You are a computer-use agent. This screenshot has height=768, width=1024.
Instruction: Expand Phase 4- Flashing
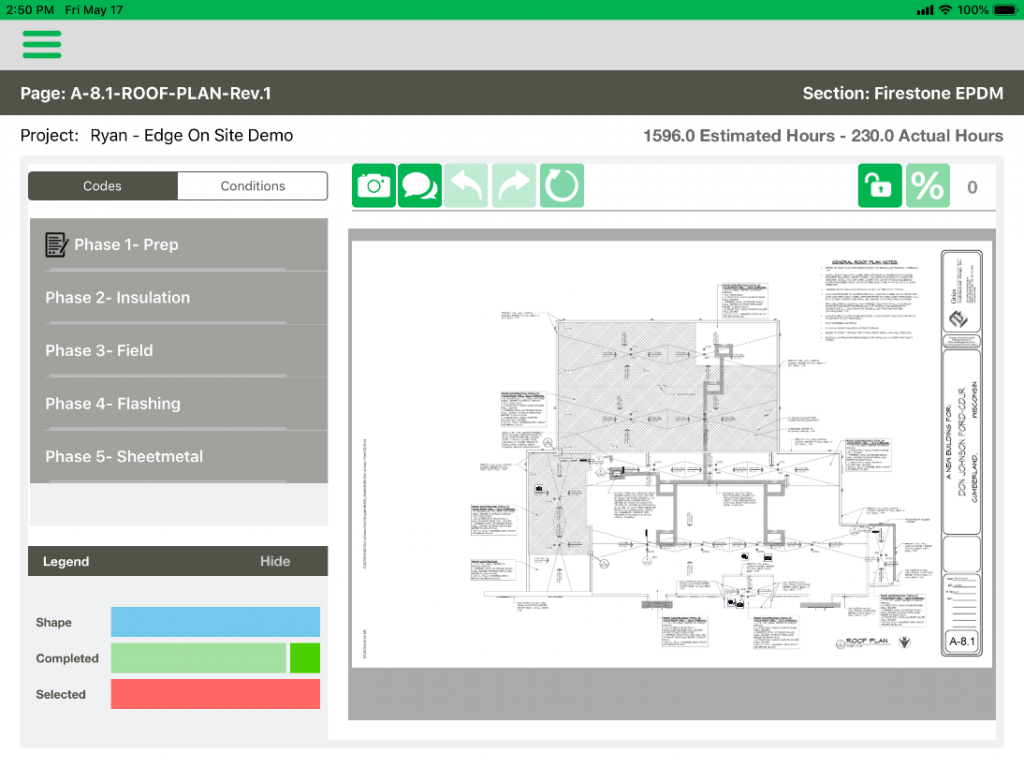[178, 403]
